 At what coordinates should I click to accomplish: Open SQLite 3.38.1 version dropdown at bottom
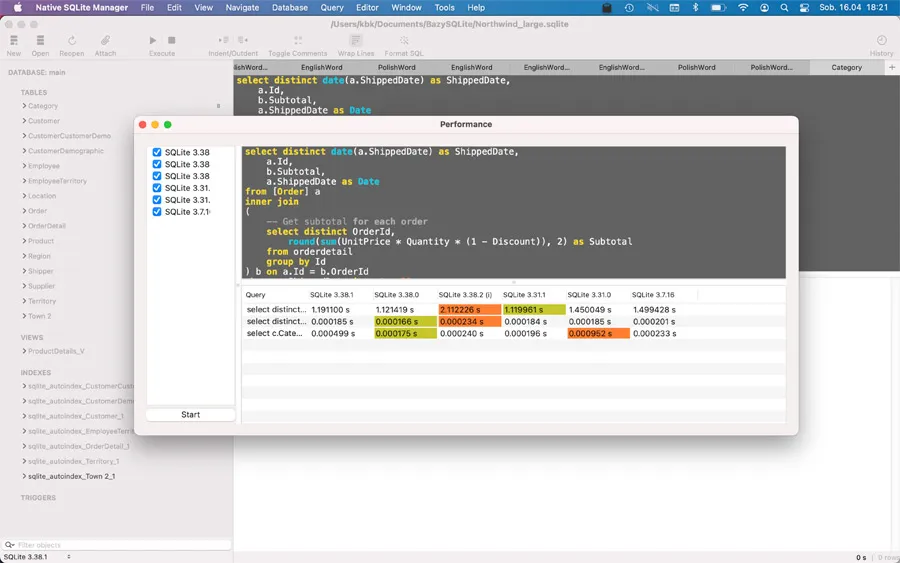(x=38, y=557)
